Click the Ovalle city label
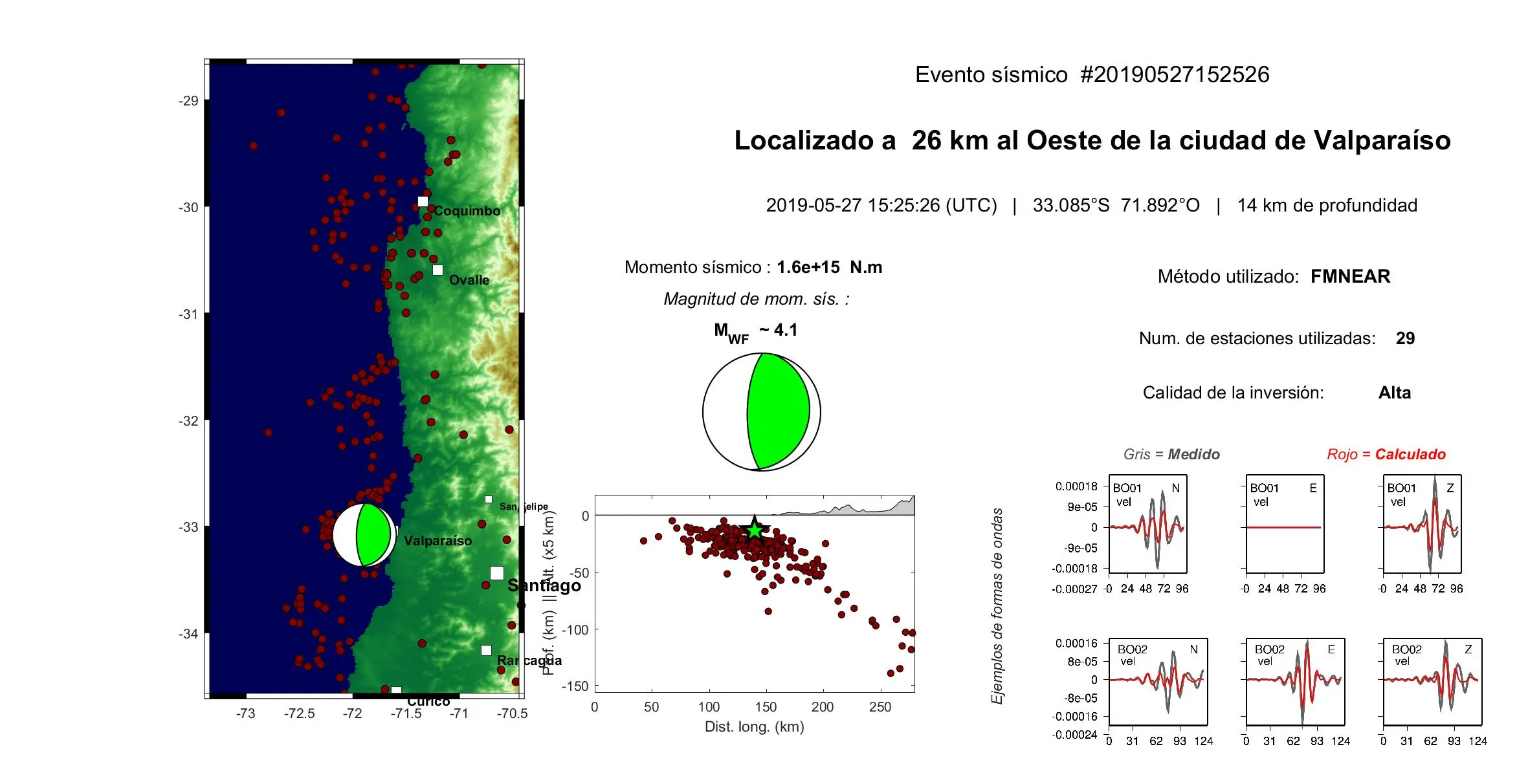 (469, 280)
